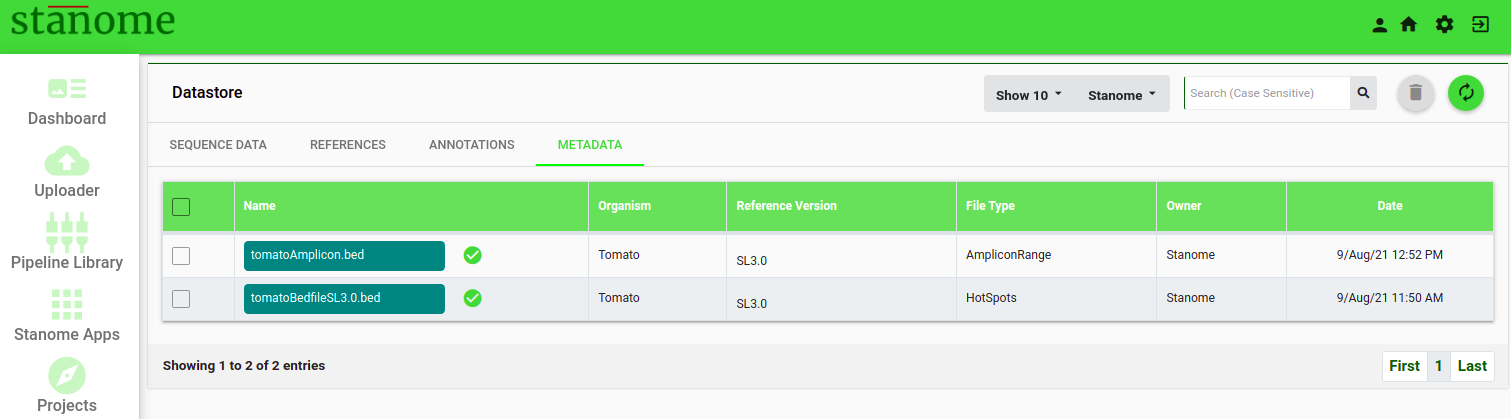The image size is (1511, 419).
Task: Check the tomatoAmplicon.bed row checkbox
Action: 181,256
